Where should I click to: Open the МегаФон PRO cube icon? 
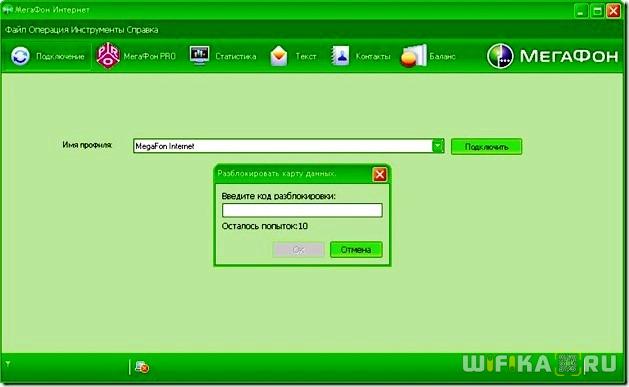pyautogui.click(x=108, y=55)
